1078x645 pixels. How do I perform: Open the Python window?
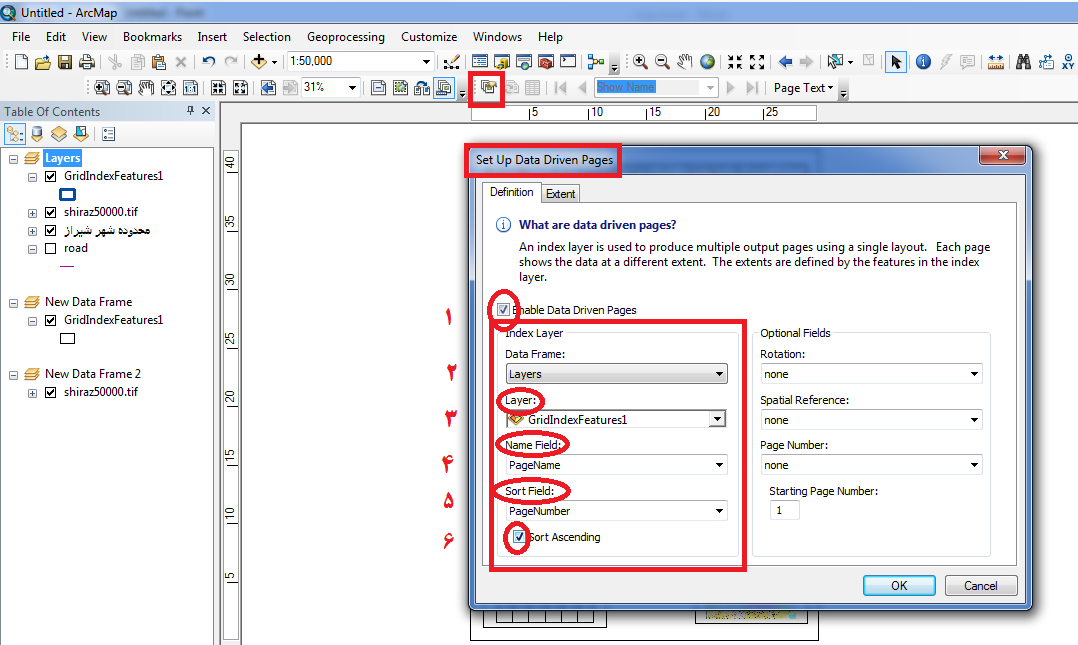point(568,62)
